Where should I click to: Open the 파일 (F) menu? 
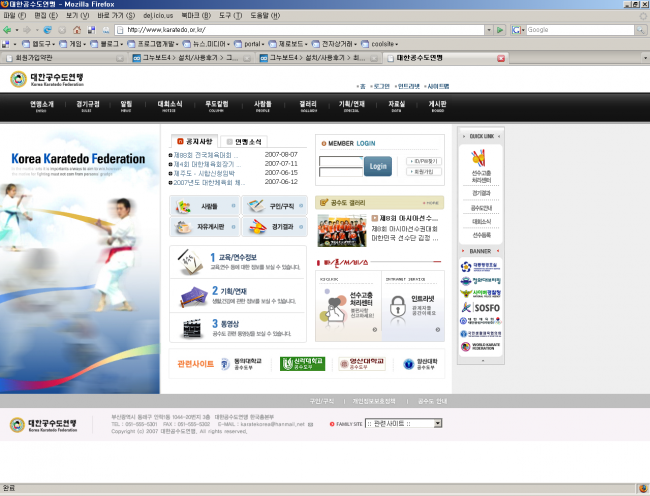(x=15, y=15)
